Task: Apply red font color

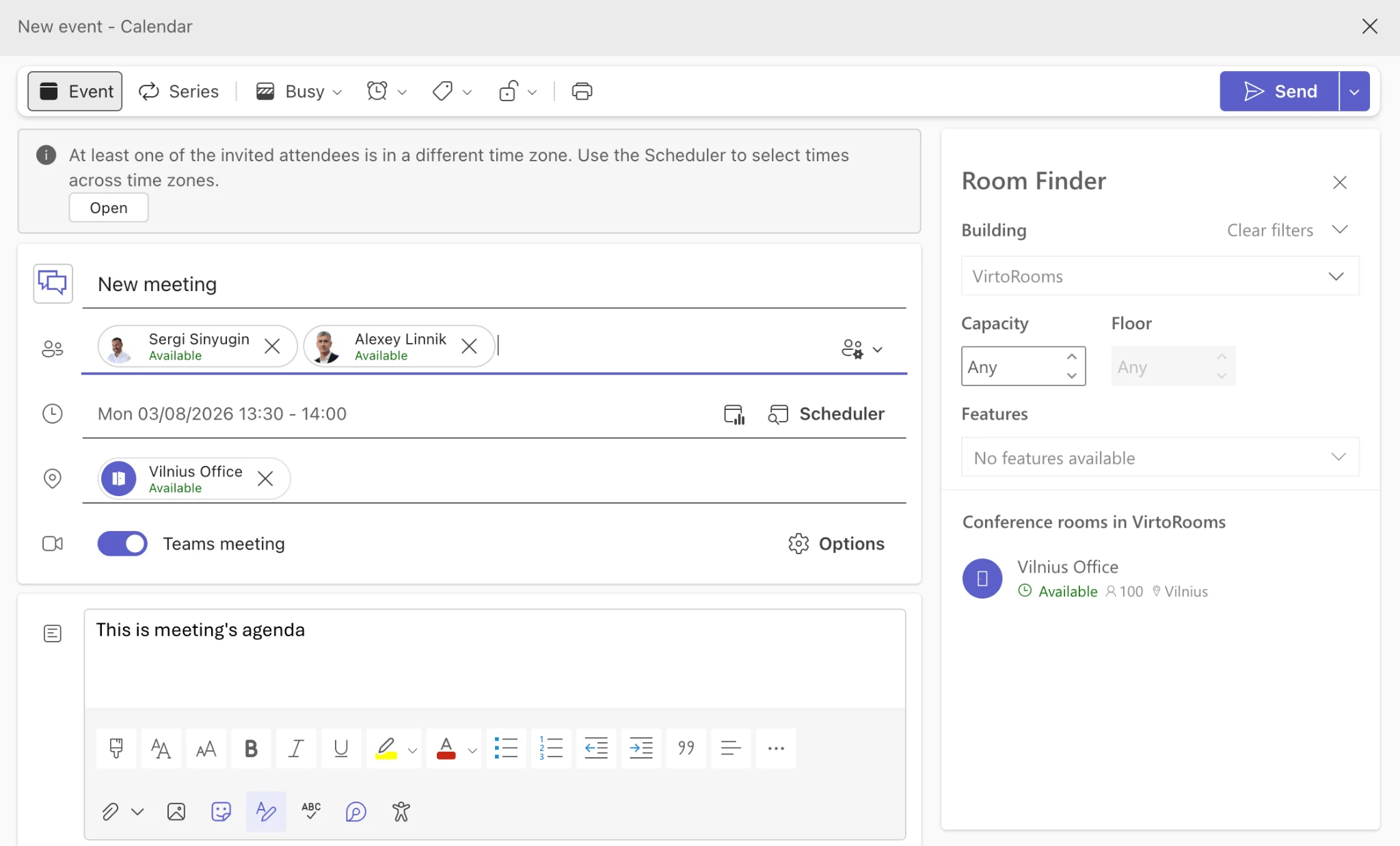Action: pyautogui.click(x=446, y=748)
